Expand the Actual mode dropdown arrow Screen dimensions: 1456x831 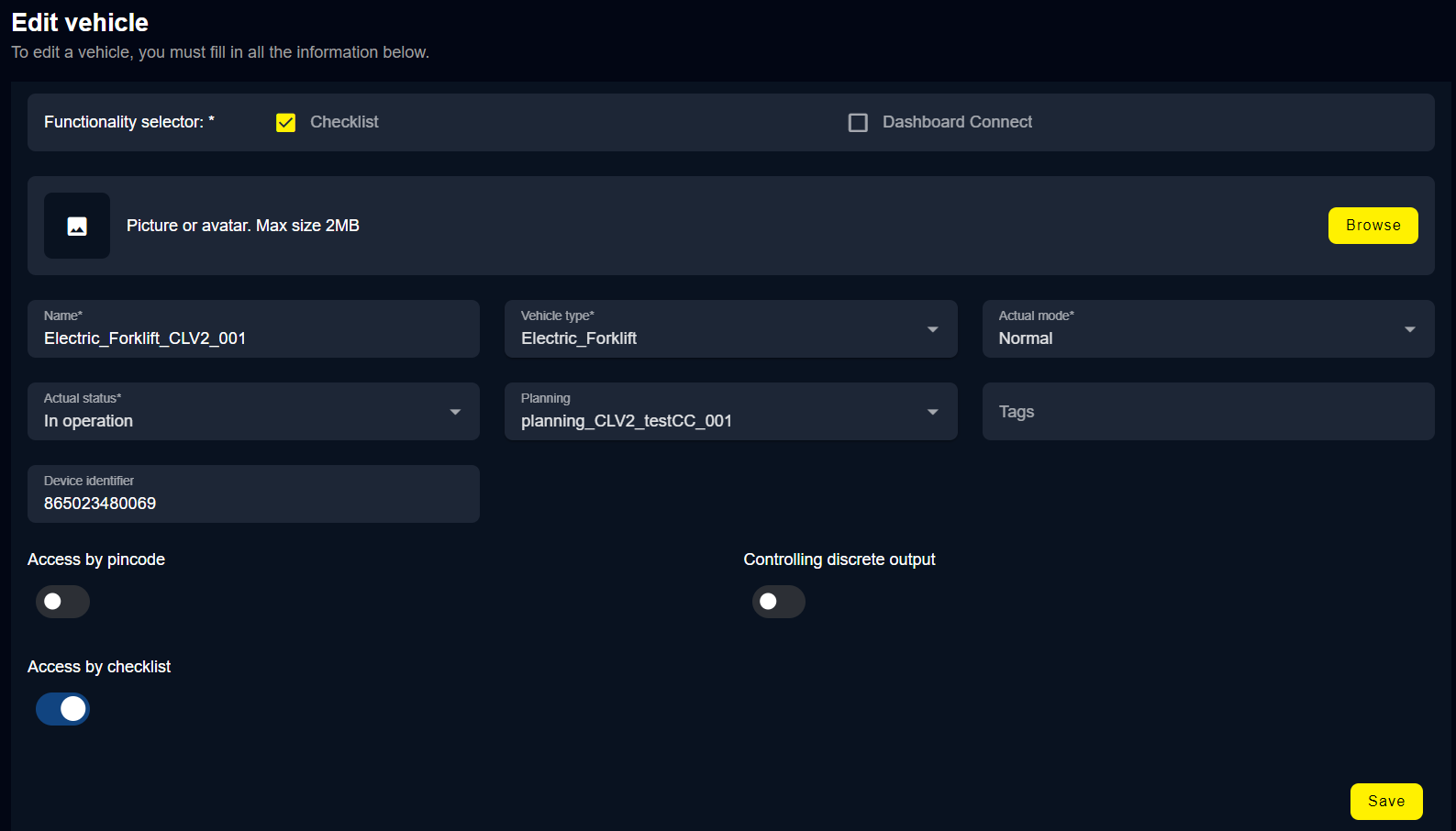point(1409,329)
